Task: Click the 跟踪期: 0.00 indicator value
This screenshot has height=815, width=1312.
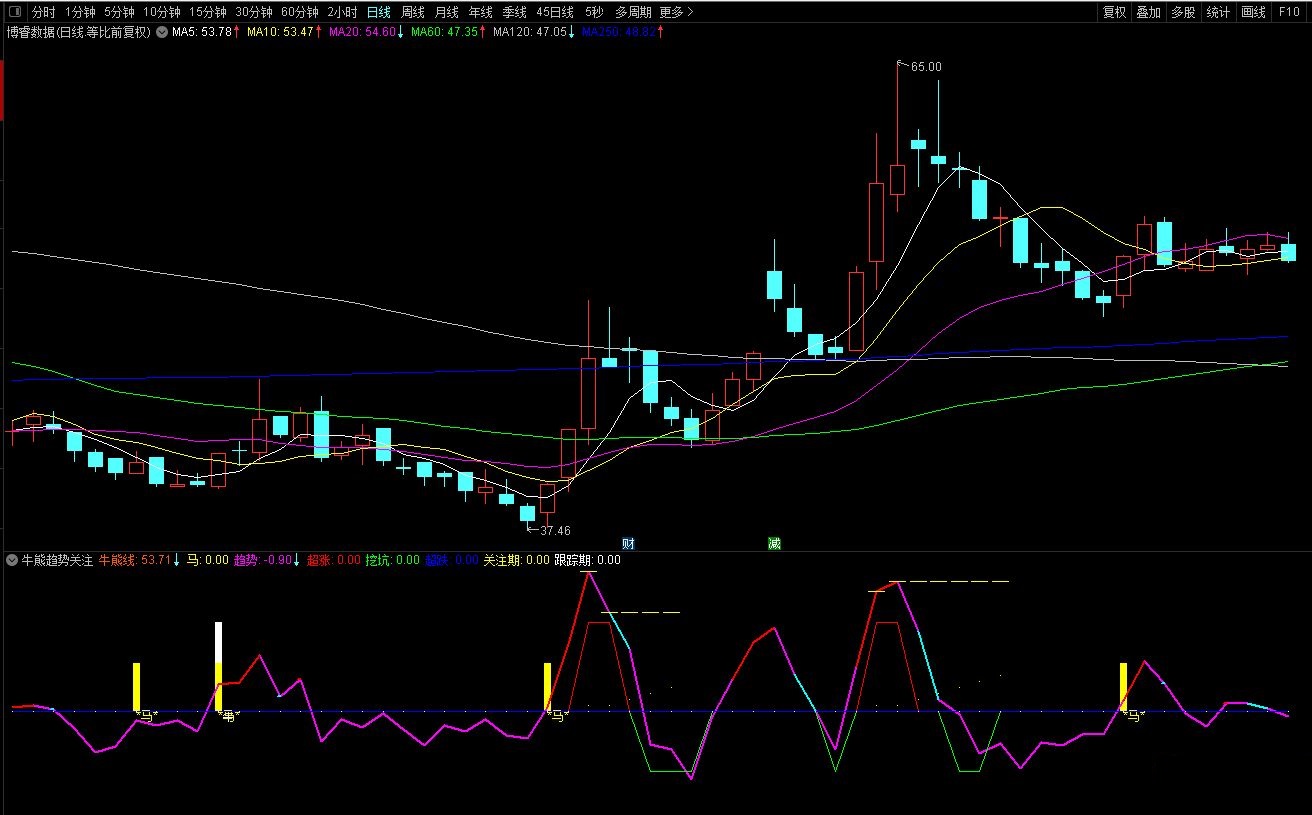Action: pos(587,560)
